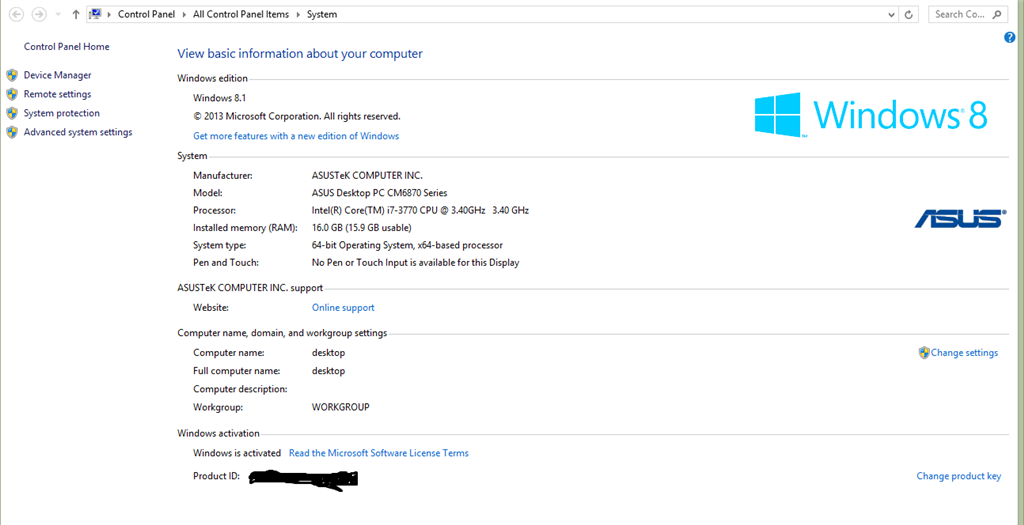The width and height of the screenshot is (1024, 525).
Task: Click the Back navigation arrow
Action: point(17,14)
